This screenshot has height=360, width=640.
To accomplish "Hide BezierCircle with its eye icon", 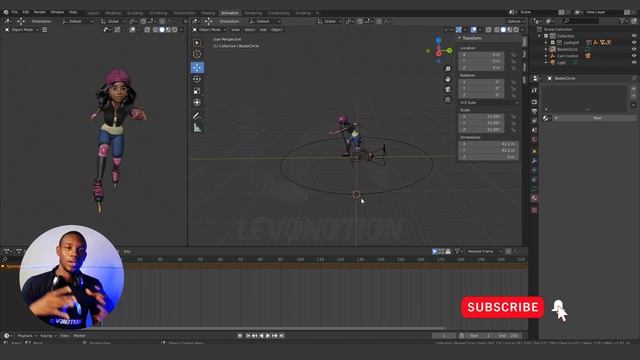I will click(x=634, y=49).
